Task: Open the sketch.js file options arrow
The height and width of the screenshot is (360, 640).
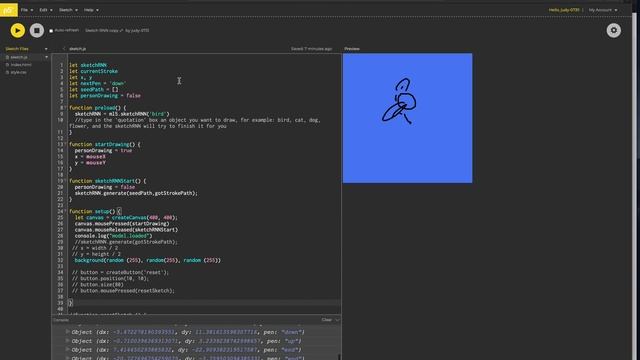Action: coord(47,57)
